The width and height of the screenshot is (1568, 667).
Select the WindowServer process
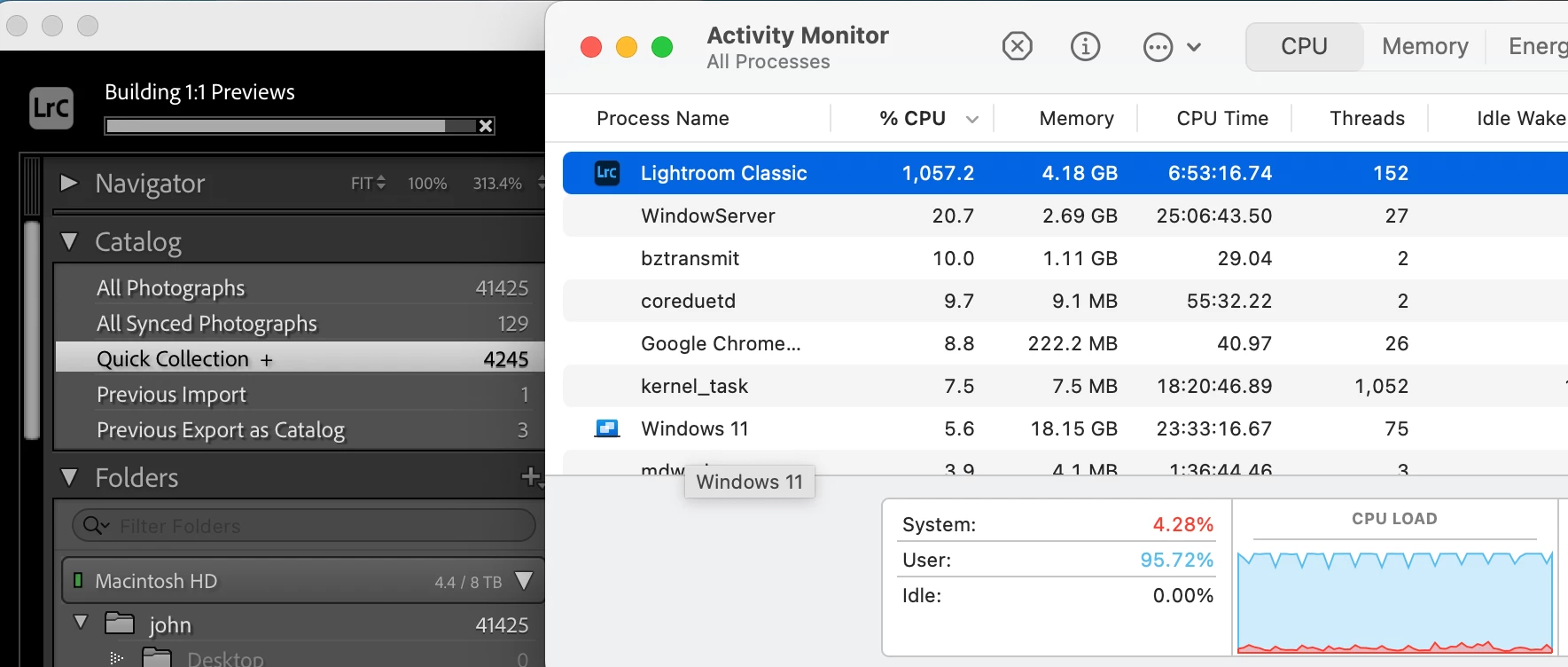(1065, 216)
